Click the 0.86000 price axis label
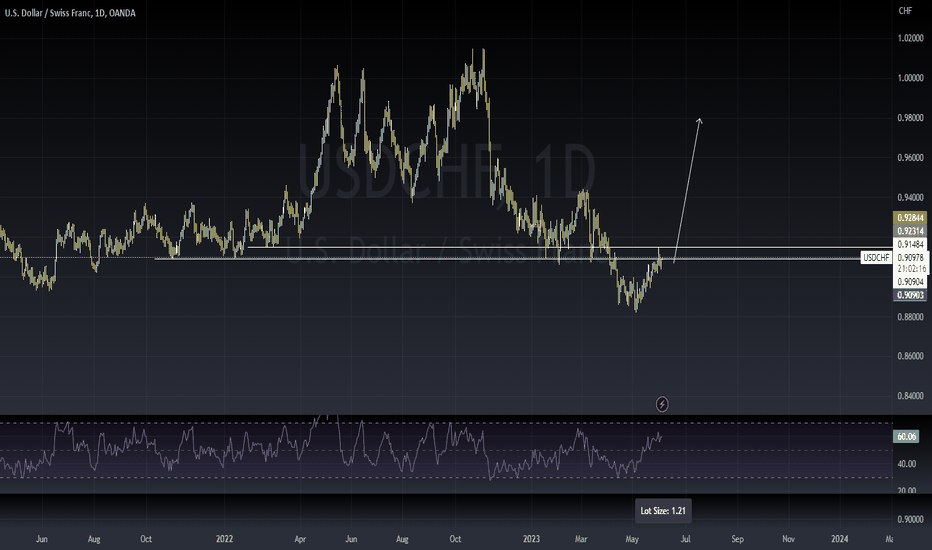The width and height of the screenshot is (932, 550). 910,356
